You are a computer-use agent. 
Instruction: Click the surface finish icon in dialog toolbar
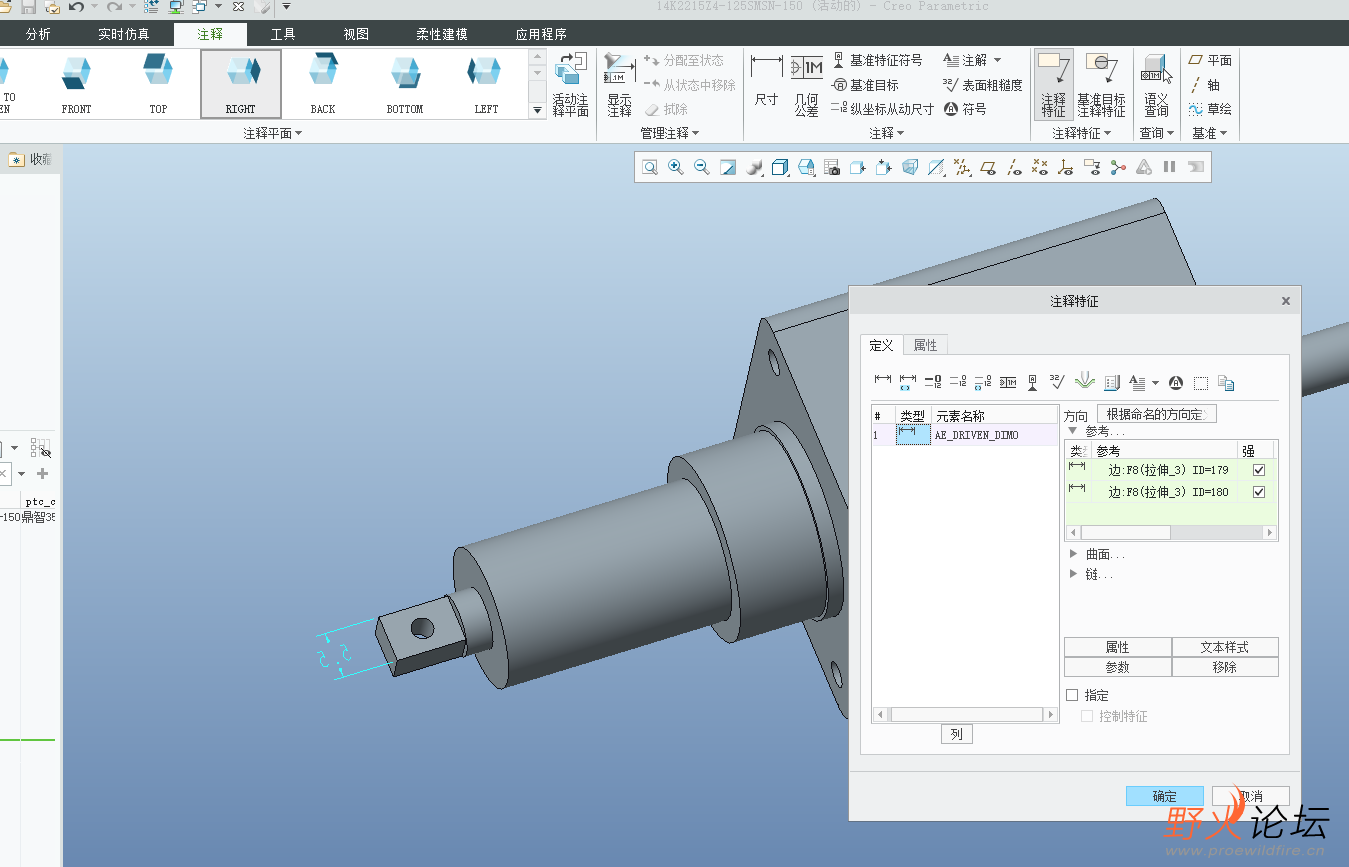point(1057,382)
